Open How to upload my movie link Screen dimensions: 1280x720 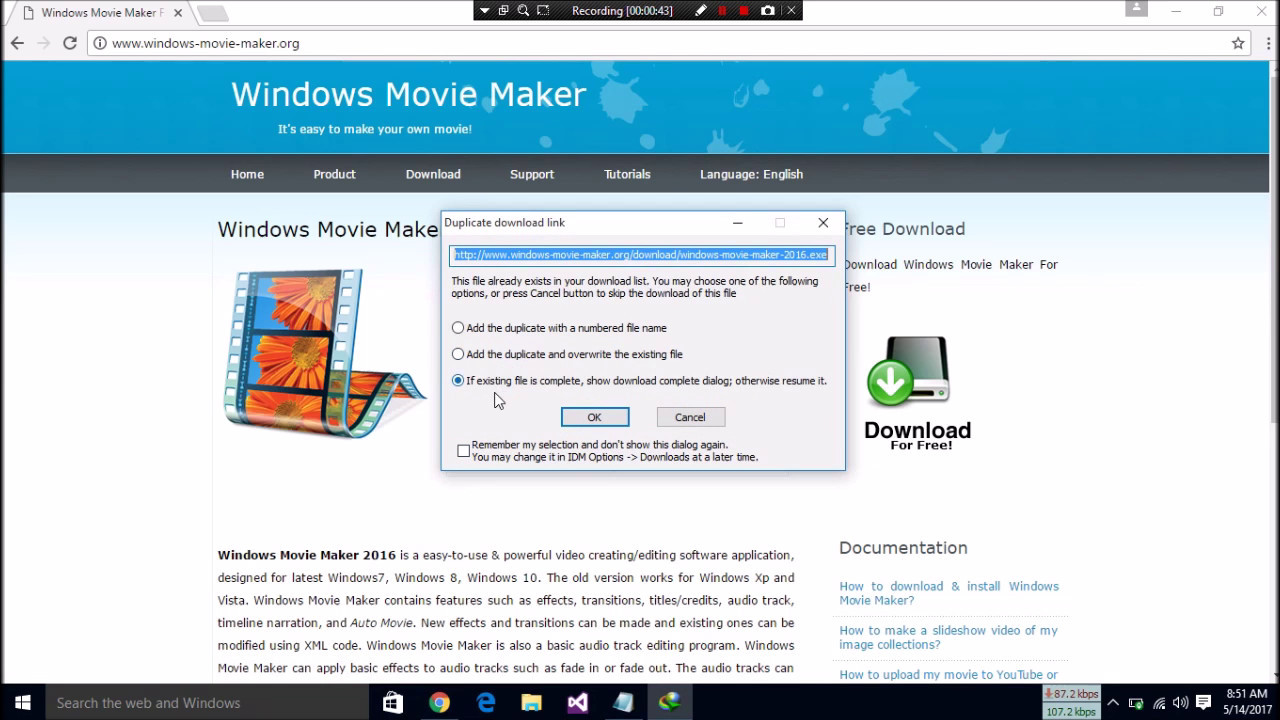pos(948,675)
